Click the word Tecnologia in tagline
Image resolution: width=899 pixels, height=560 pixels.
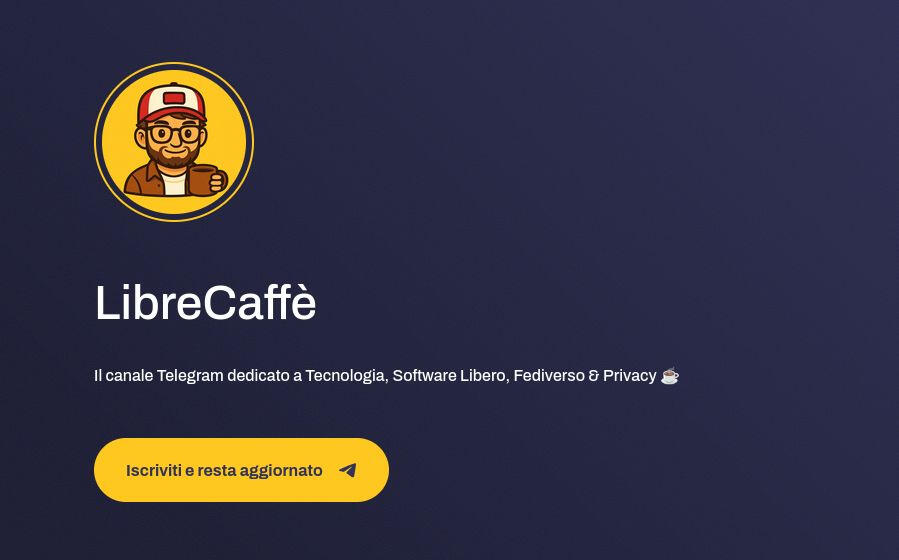point(347,377)
